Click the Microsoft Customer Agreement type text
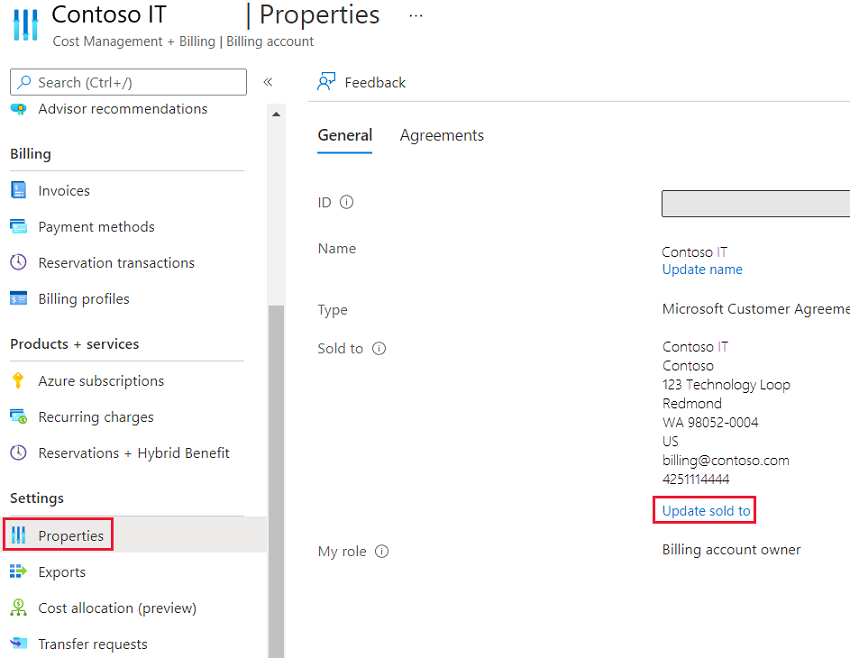This screenshot has width=850, height=658. (x=756, y=309)
